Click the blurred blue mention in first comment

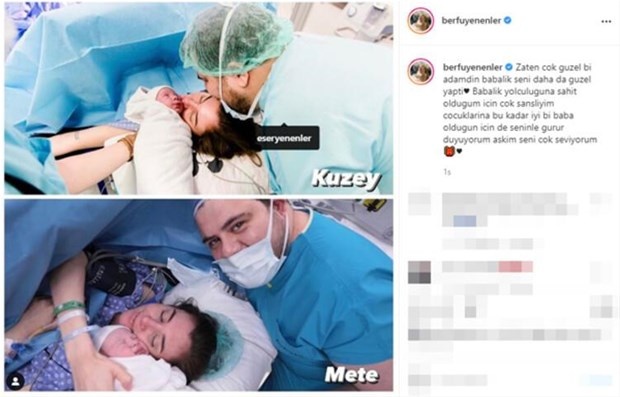[x=465, y=221]
